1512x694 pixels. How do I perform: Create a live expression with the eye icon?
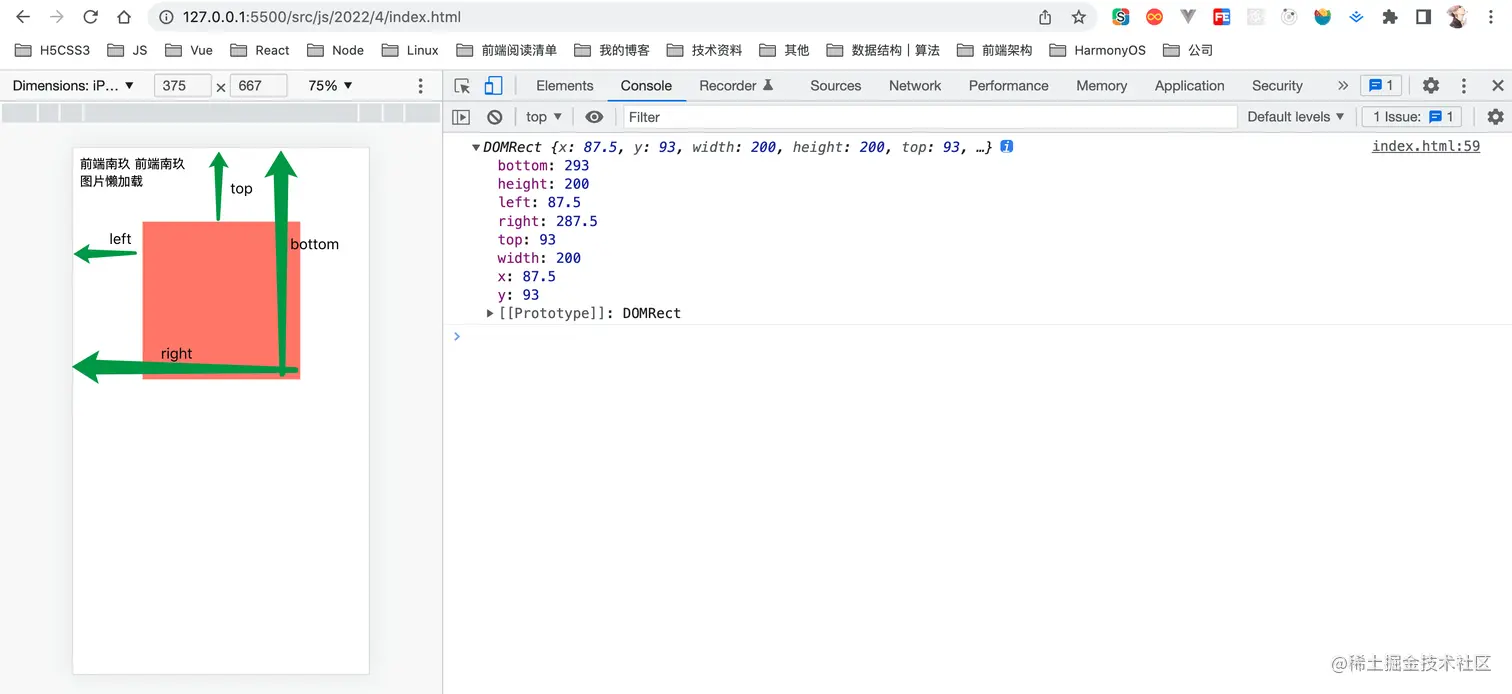click(x=594, y=117)
